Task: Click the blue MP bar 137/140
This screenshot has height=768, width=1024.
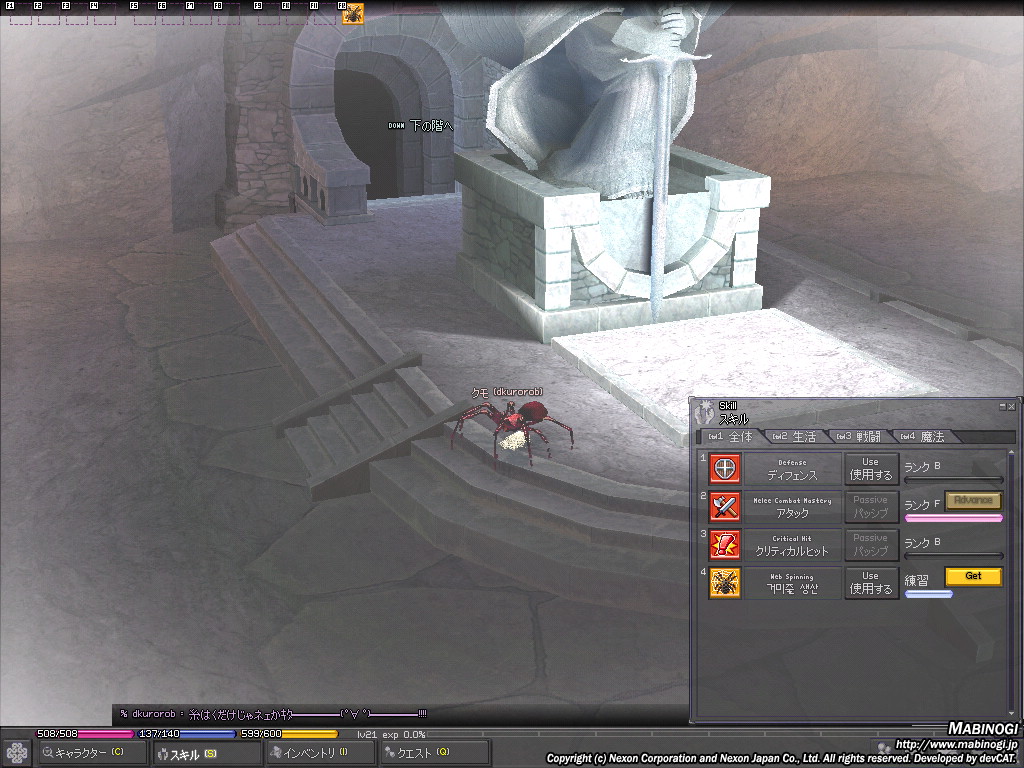Action: [187, 734]
